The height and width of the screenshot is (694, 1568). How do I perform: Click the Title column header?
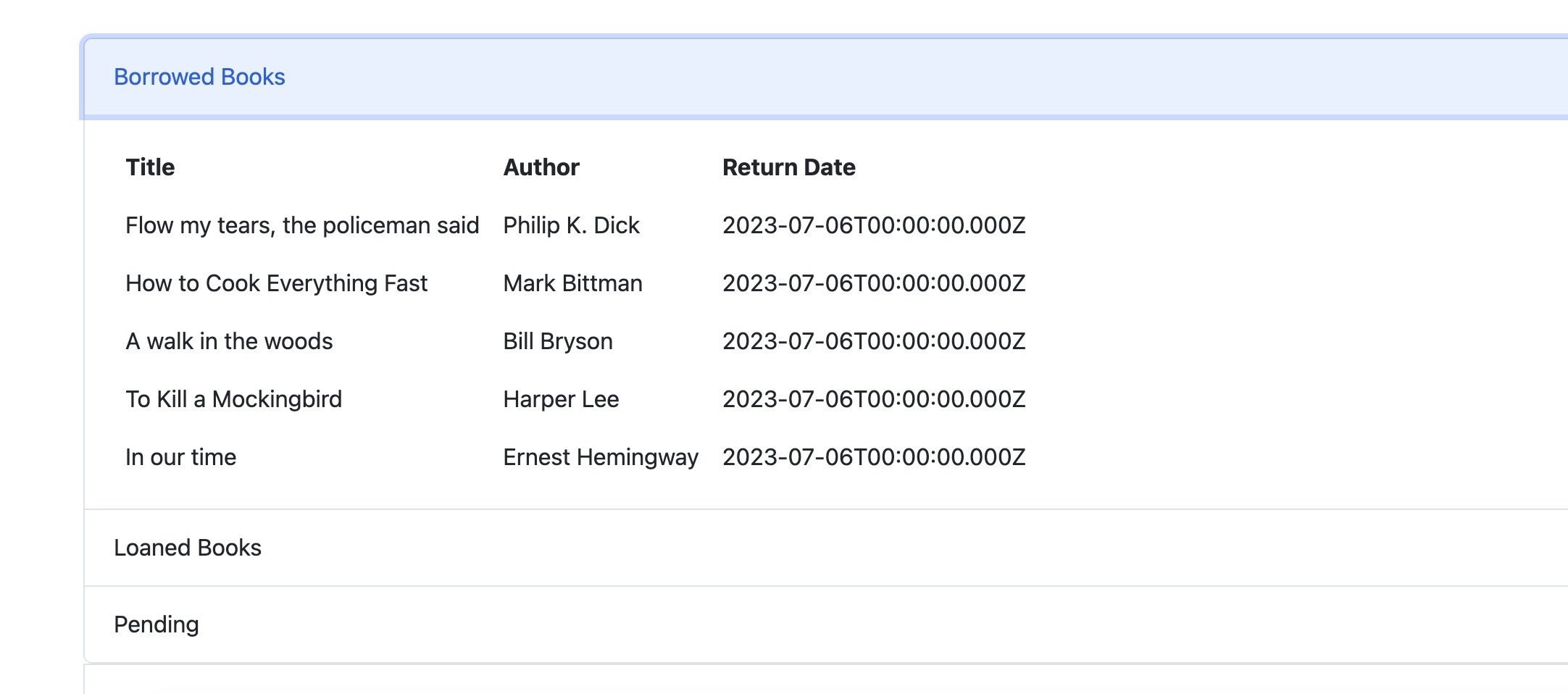tap(150, 167)
